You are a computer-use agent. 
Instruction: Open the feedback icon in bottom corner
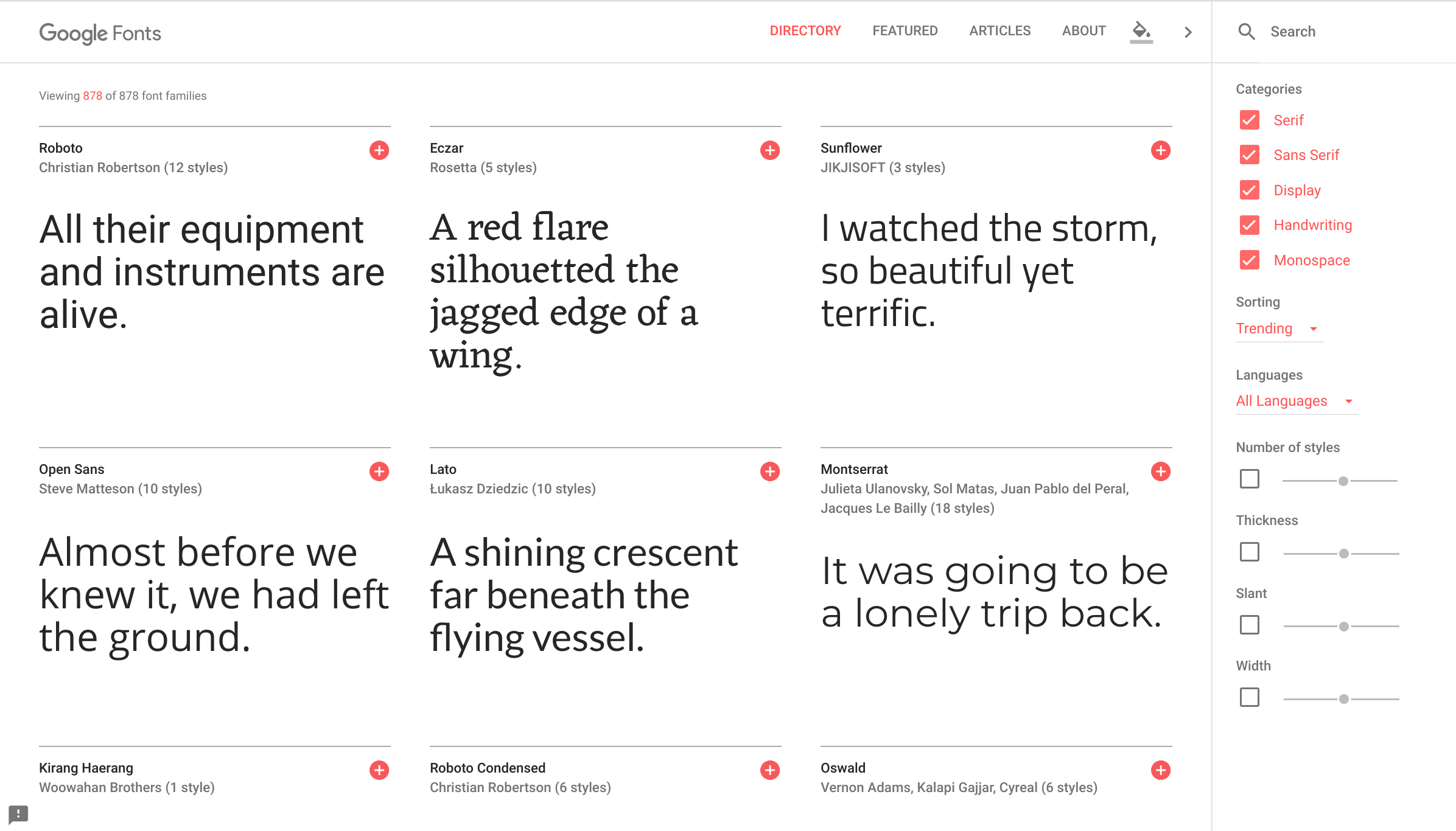coord(18,815)
